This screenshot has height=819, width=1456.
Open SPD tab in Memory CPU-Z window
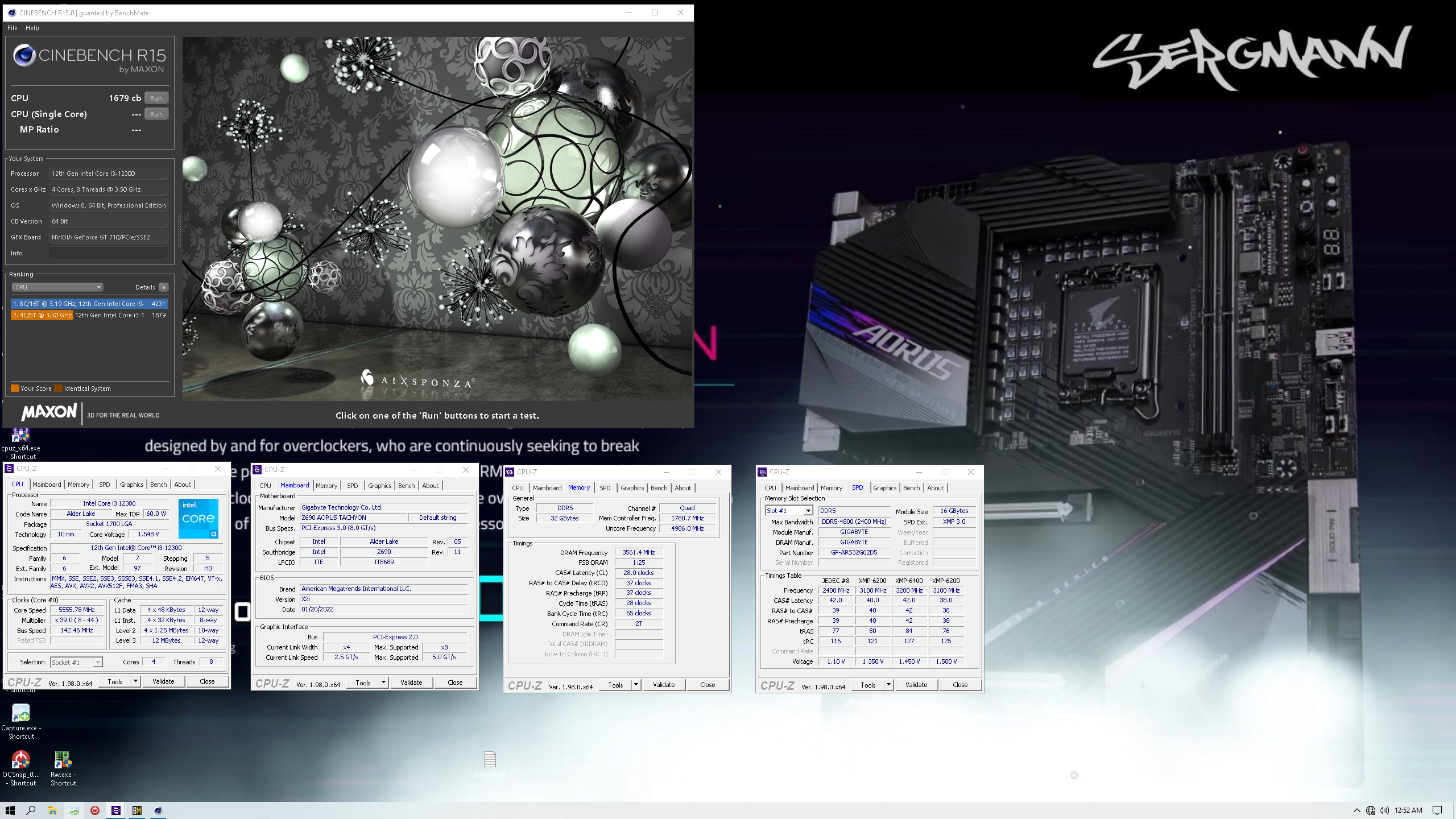(605, 488)
